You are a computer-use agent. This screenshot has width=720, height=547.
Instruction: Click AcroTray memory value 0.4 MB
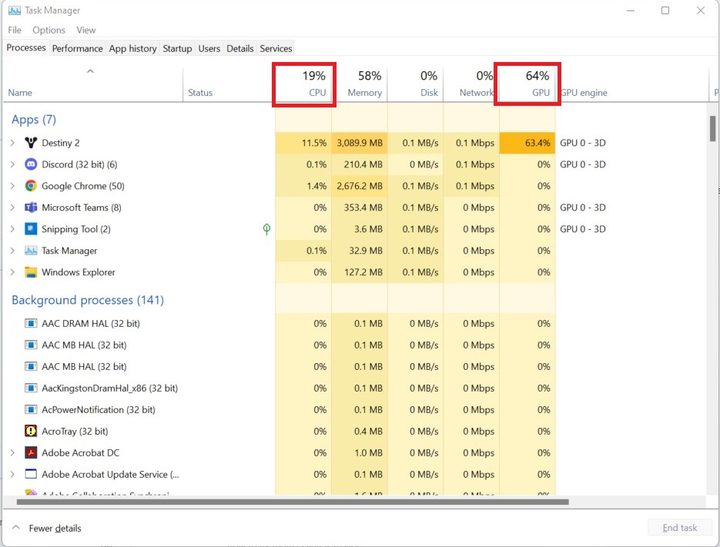368,431
